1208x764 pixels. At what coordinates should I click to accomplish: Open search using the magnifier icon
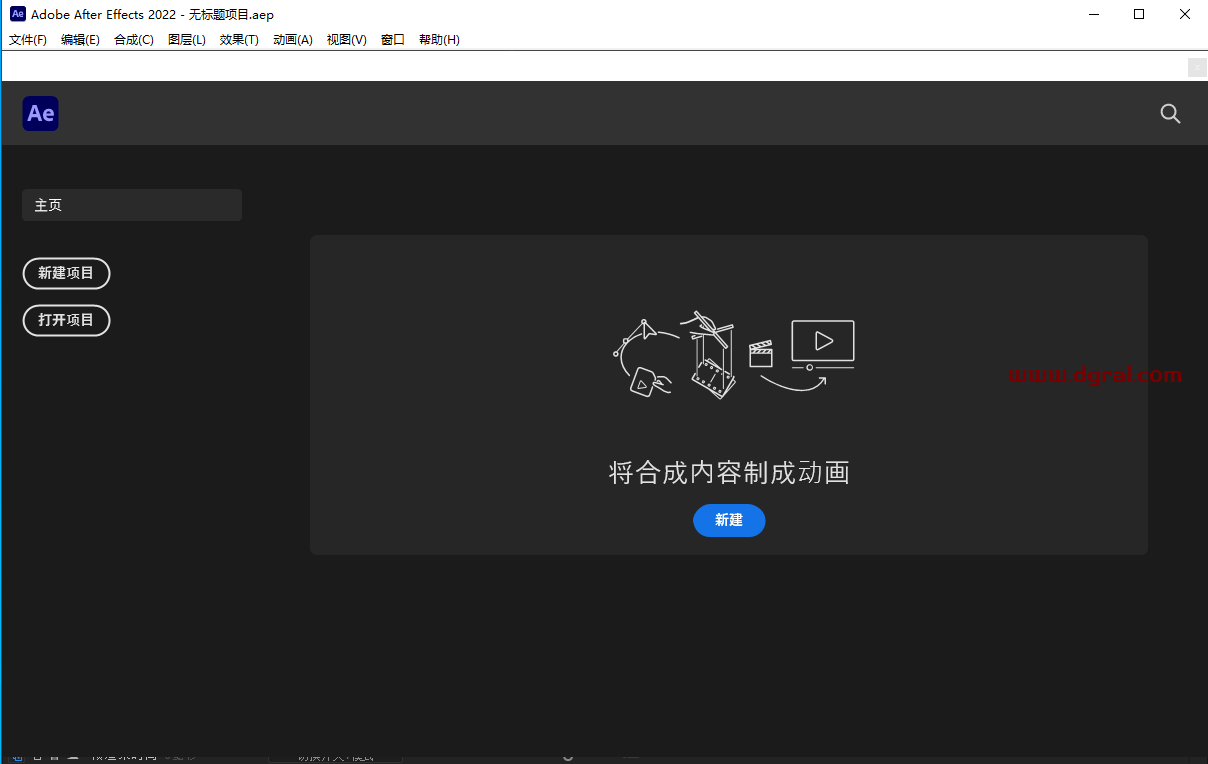tap(1170, 114)
